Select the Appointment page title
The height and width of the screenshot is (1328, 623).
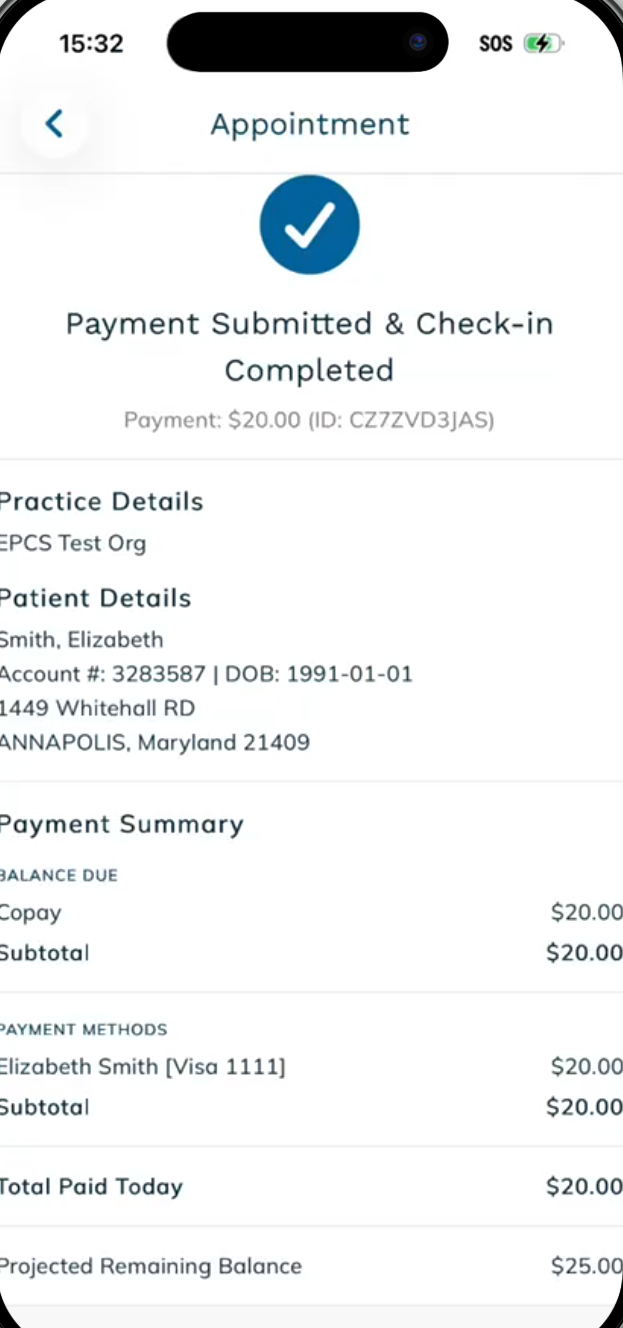click(310, 124)
